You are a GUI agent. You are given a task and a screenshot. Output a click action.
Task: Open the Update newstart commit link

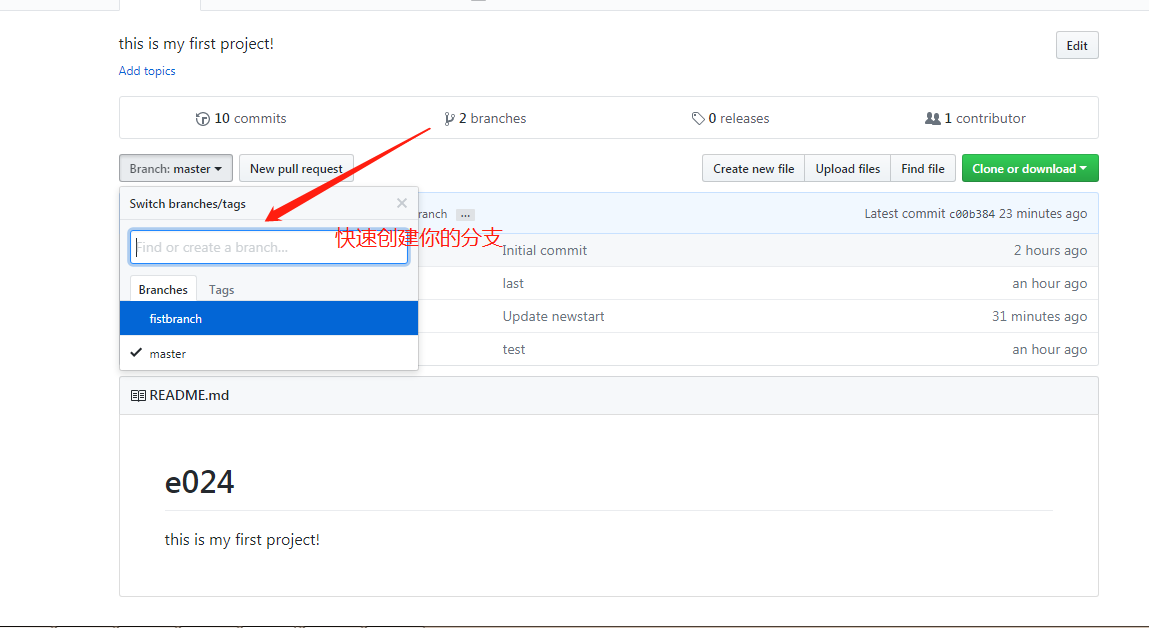pos(553,317)
